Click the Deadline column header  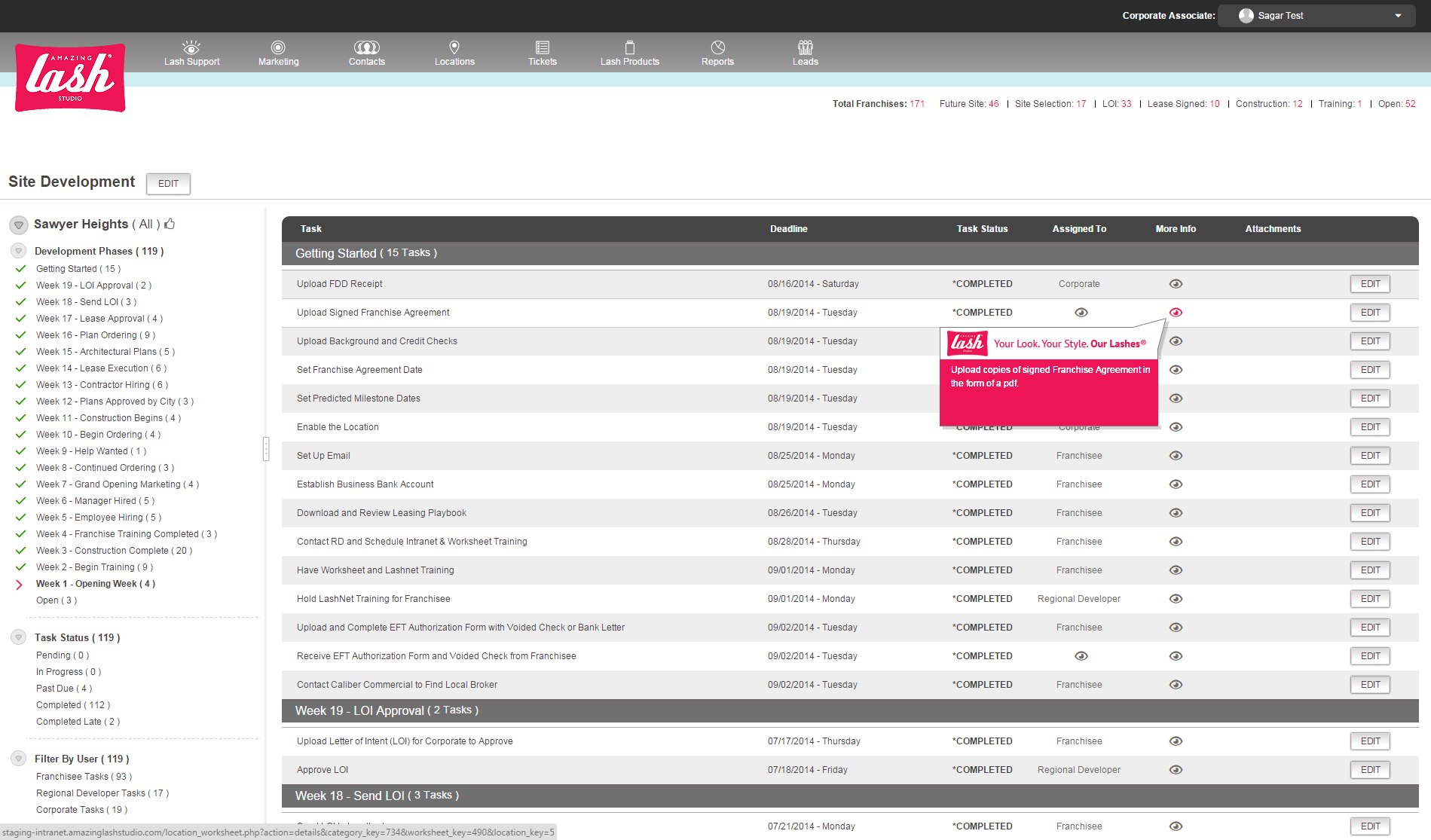coord(788,229)
